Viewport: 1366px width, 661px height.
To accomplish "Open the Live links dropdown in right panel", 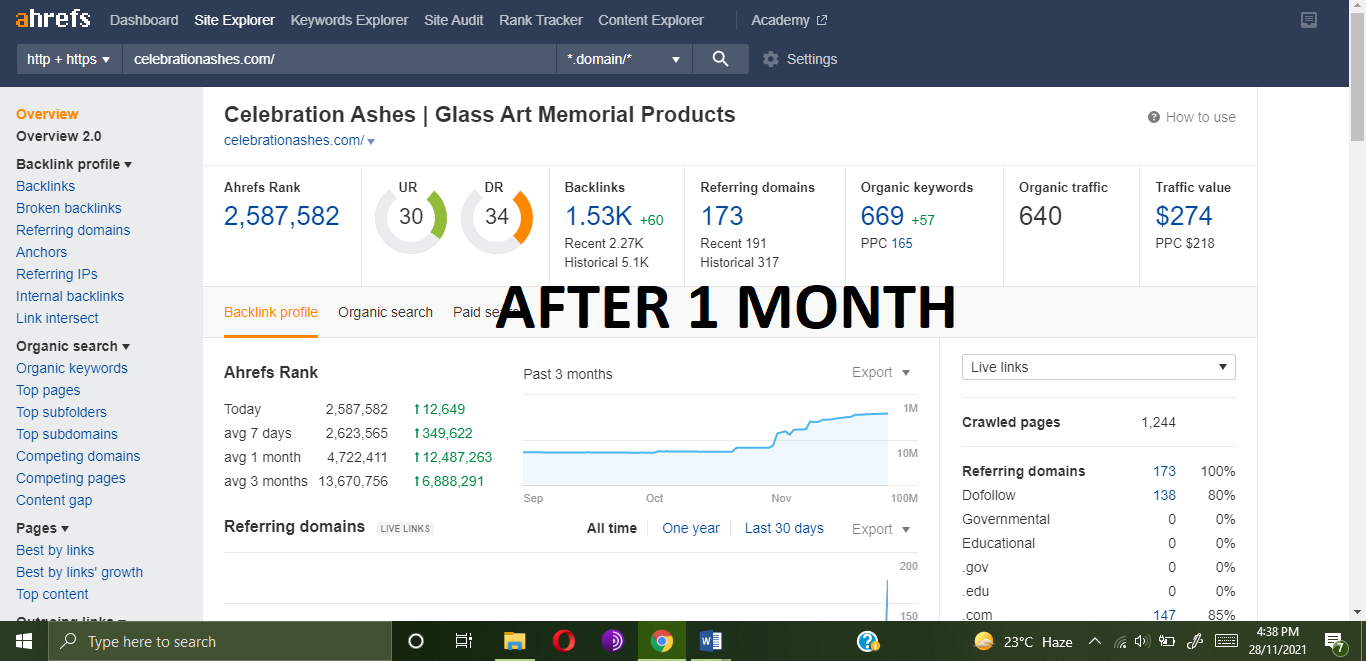I will click(x=1097, y=367).
